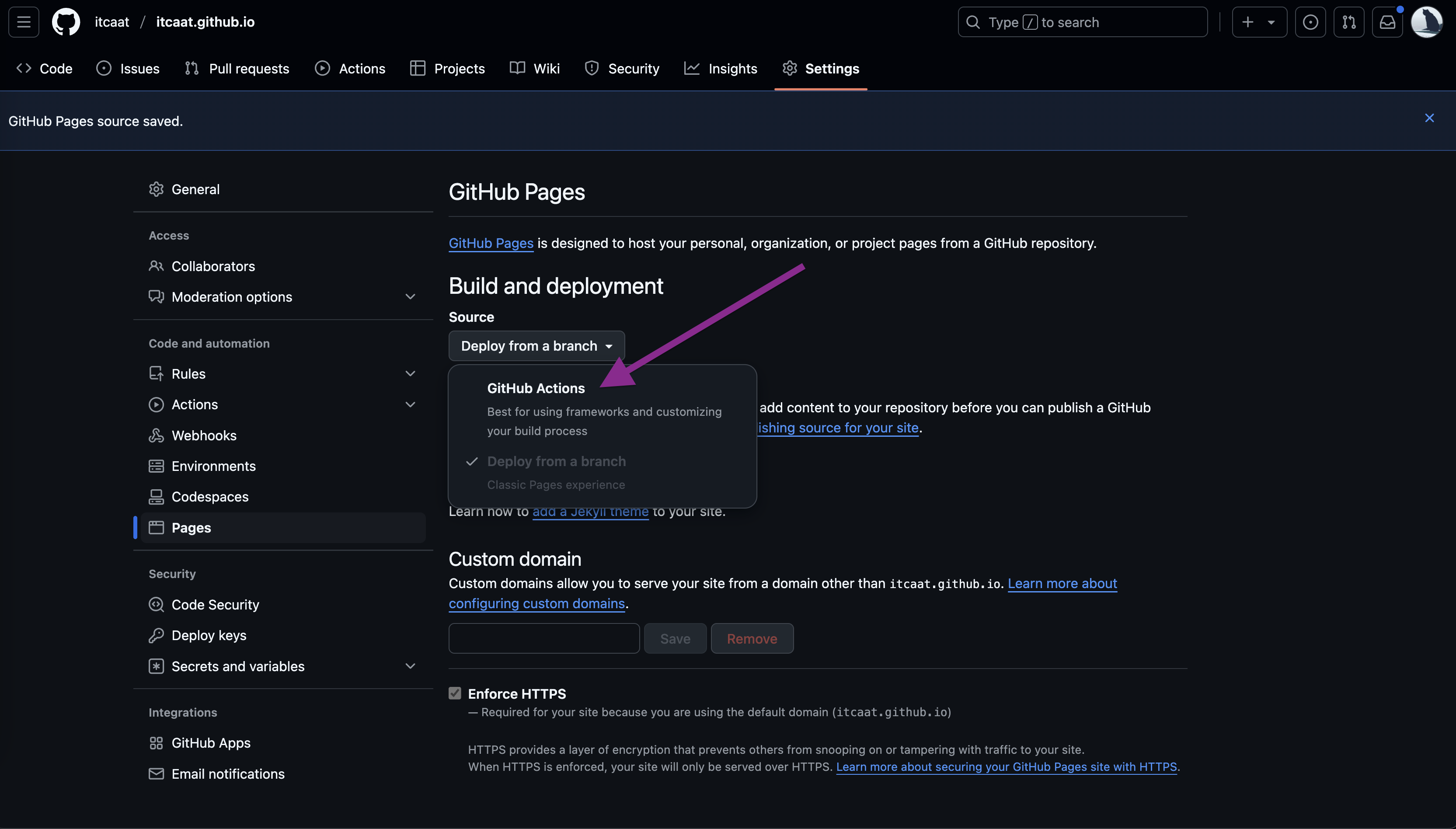Go to the Issues tab
This screenshot has height=829, width=1456.
(x=128, y=68)
